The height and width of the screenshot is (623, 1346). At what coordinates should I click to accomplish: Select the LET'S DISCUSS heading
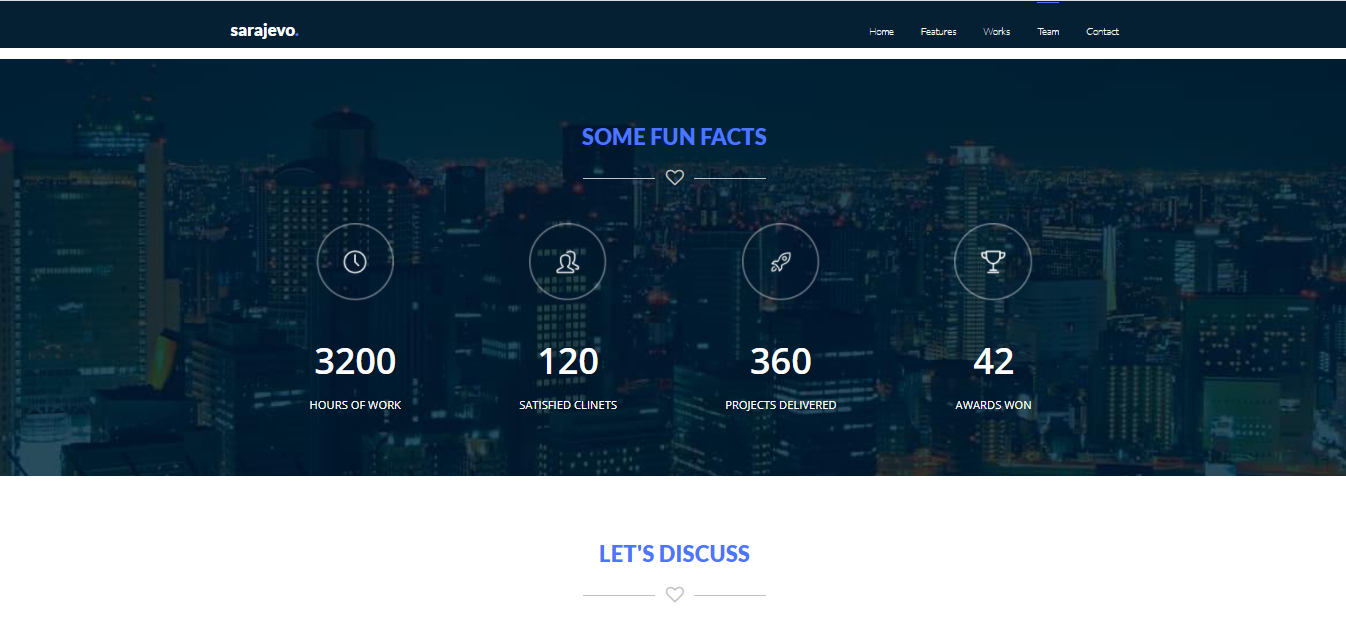pos(674,554)
